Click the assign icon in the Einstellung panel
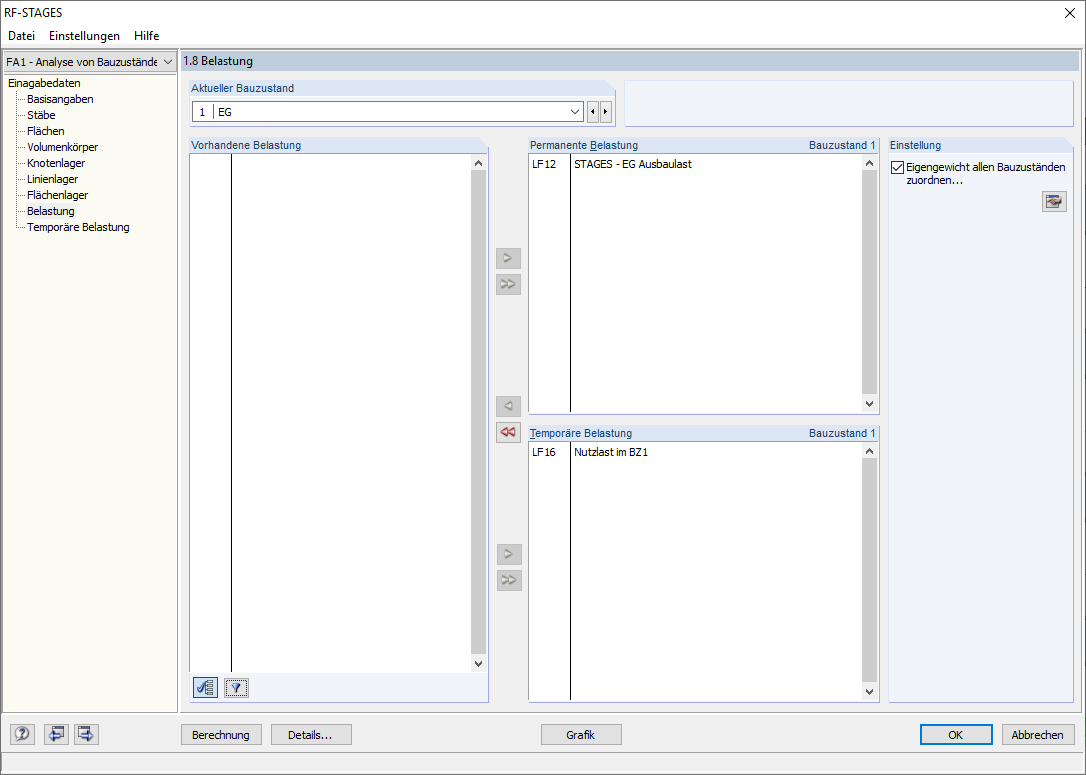Screen dimensions: 1086x775 1054,201
